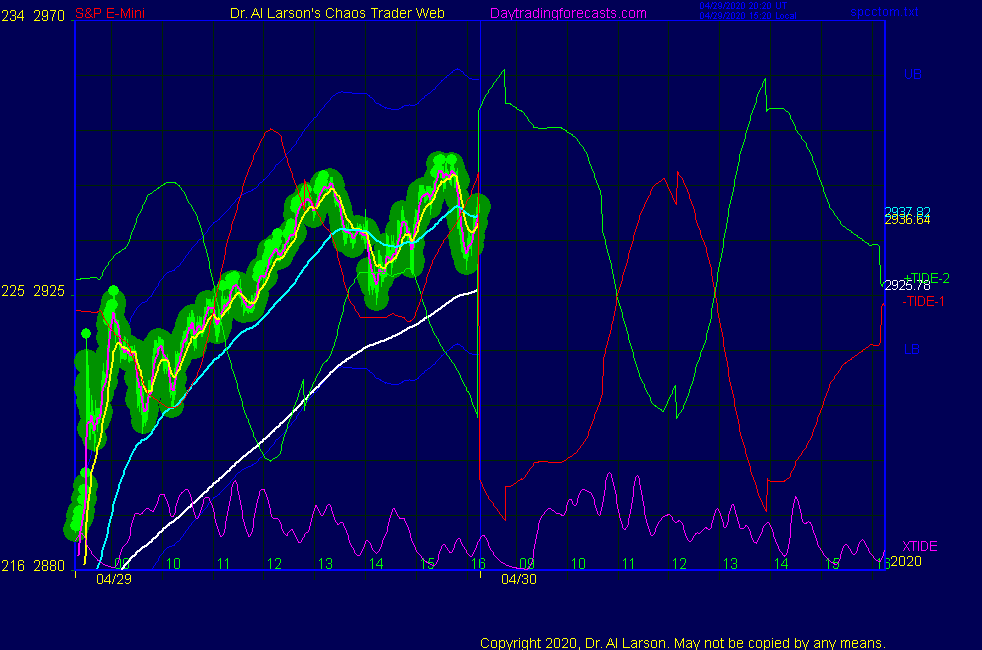Click the copyright 2020 Dr. Al Larson notice

tap(683, 643)
